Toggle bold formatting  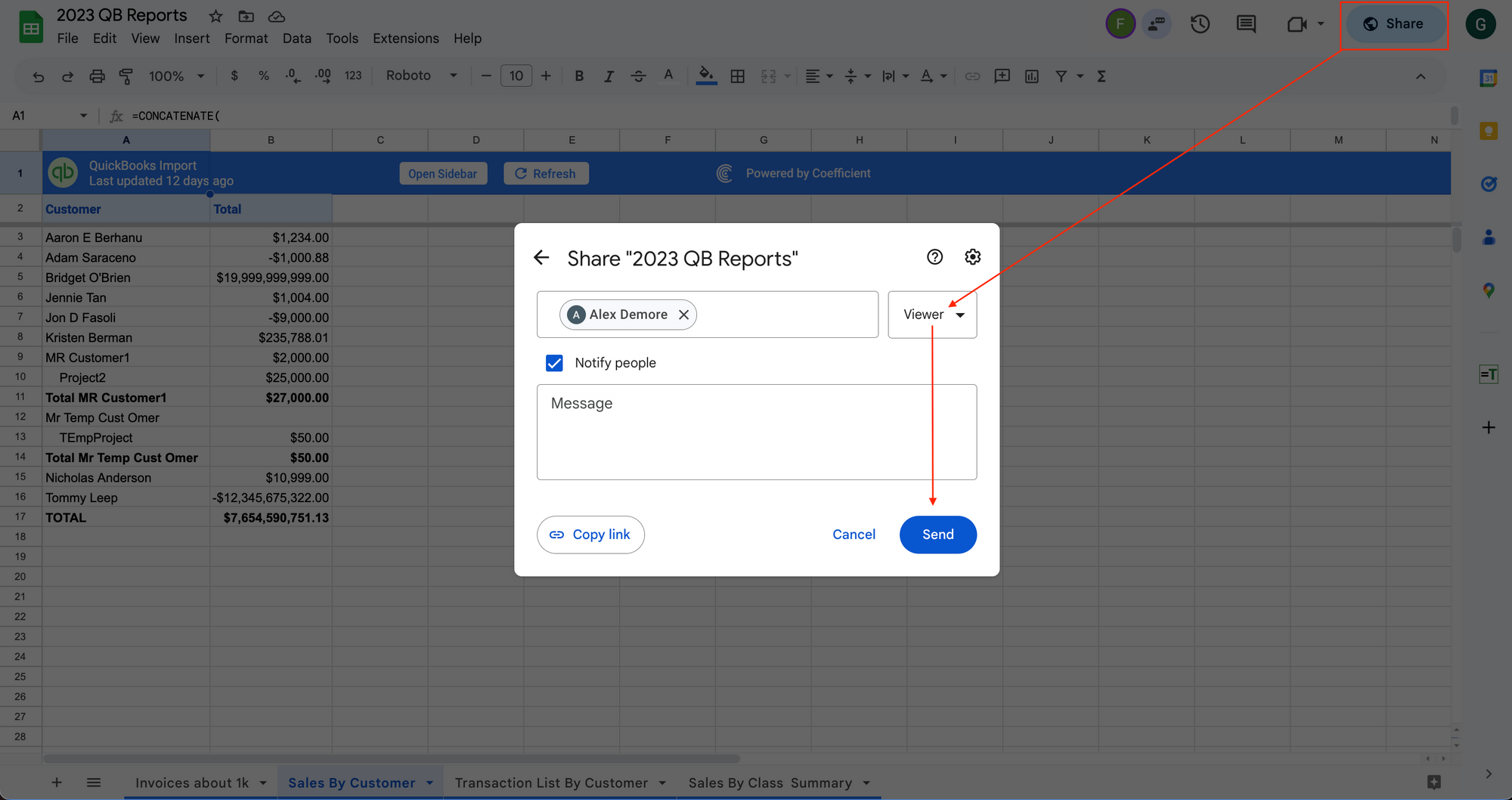tap(579, 76)
